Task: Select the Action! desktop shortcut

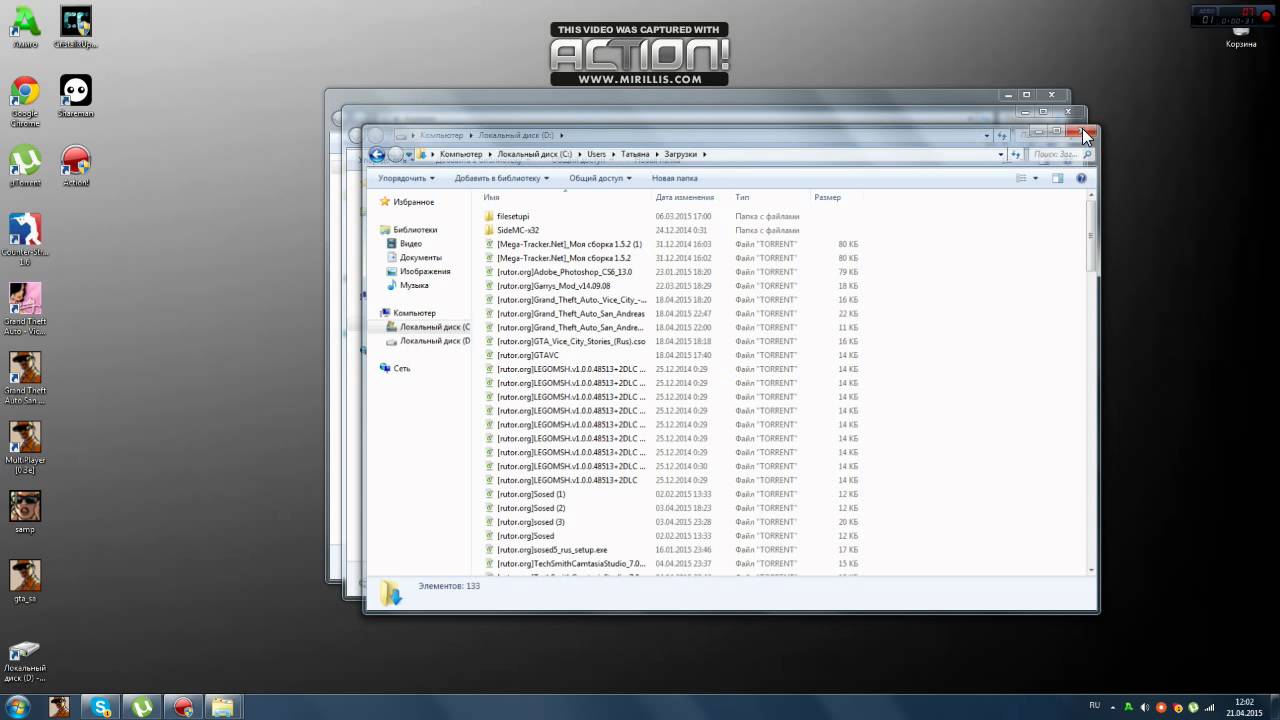Action: 76,166
